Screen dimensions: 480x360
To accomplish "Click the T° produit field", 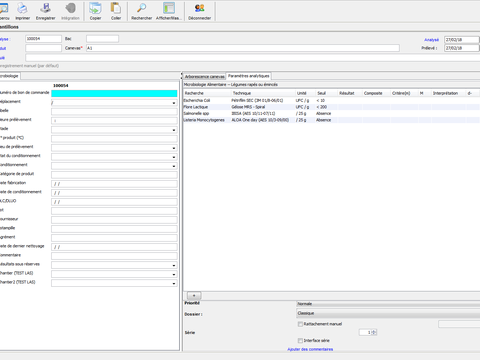I will coord(114,139).
